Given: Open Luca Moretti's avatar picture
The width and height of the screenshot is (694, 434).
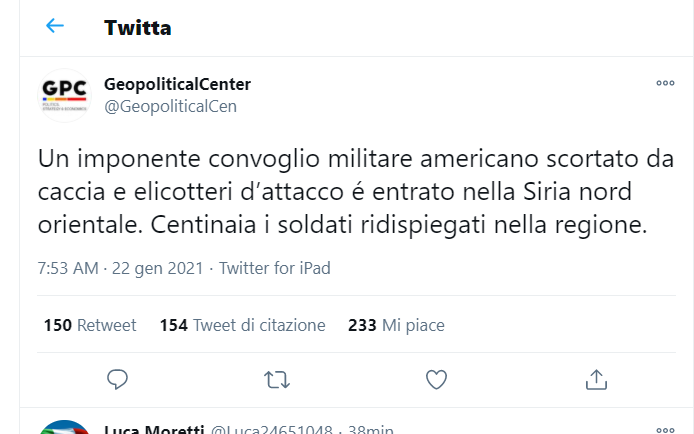Looking at the screenshot, I should click(x=64, y=428).
